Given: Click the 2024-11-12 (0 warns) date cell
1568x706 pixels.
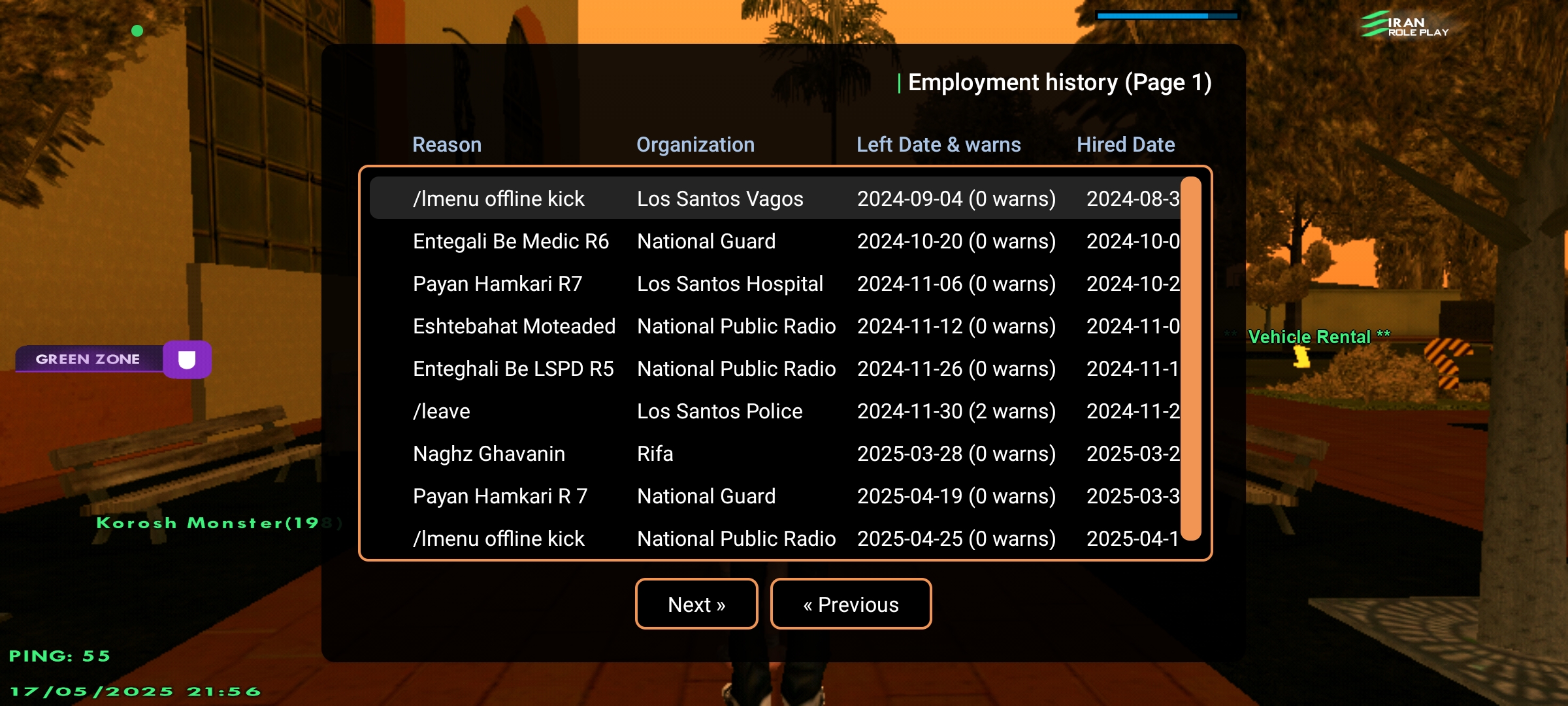Looking at the screenshot, I should 956,326.
